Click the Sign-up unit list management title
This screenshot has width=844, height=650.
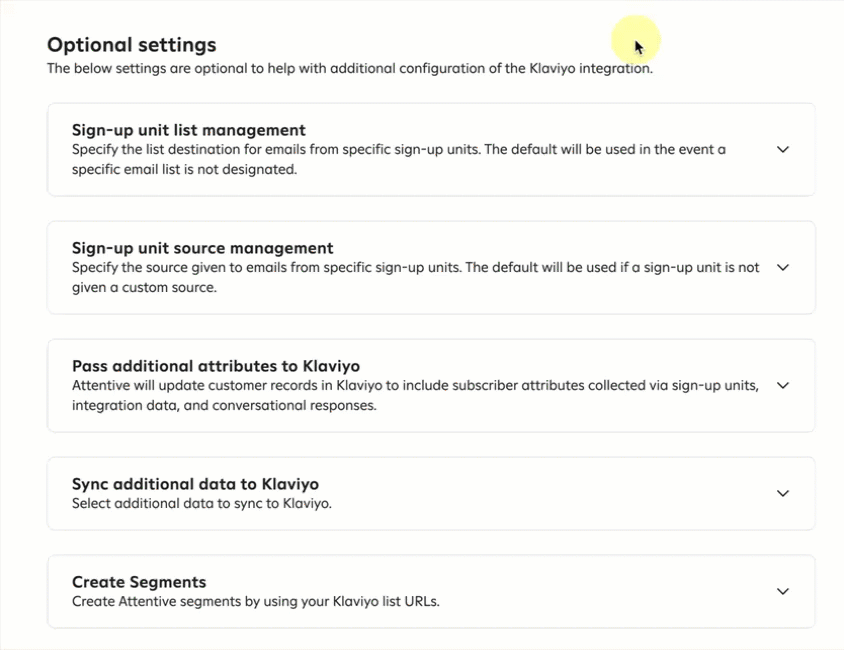(x=188, y=130)
